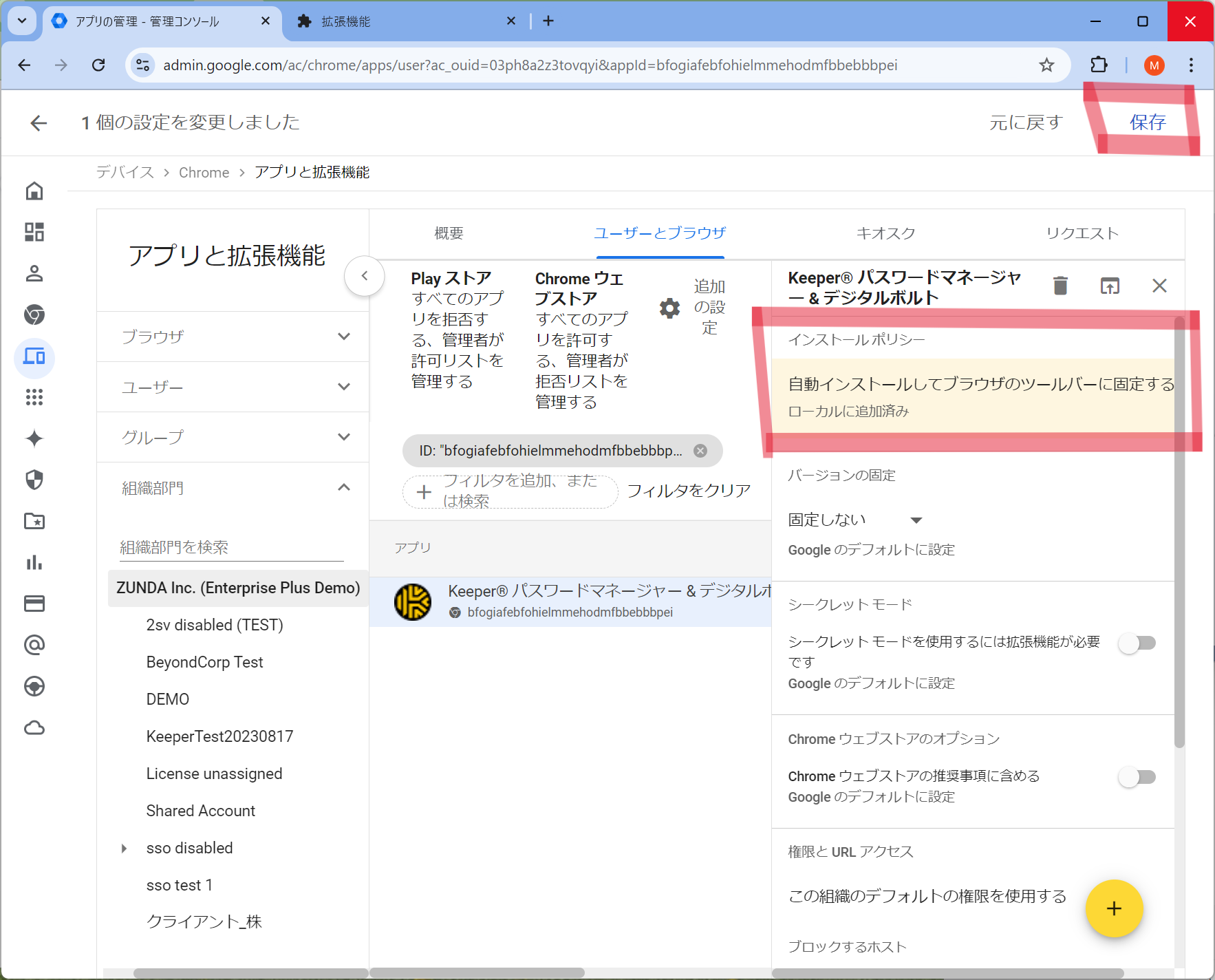Open the version pinning 固定しない dropdown
Viewport: 1215px width, 980px height.
coord(854,520)
